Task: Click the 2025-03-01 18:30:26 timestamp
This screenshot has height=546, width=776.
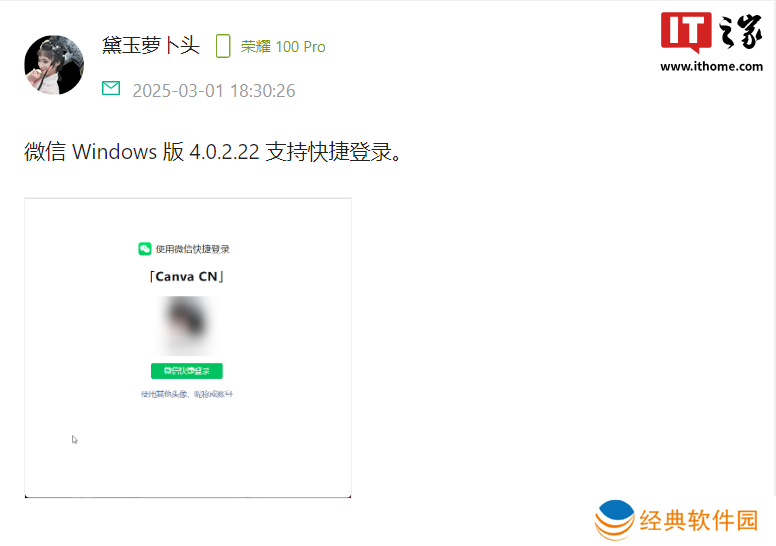Action: point(214,91)
